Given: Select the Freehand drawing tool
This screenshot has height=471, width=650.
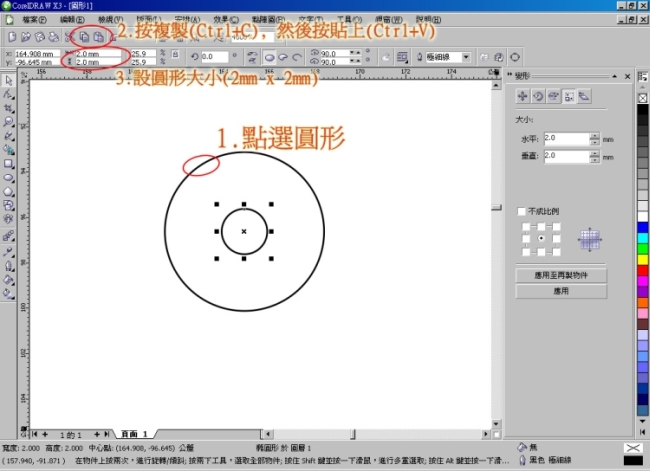Looking at the screenshot, I should (x=8, y=136).
